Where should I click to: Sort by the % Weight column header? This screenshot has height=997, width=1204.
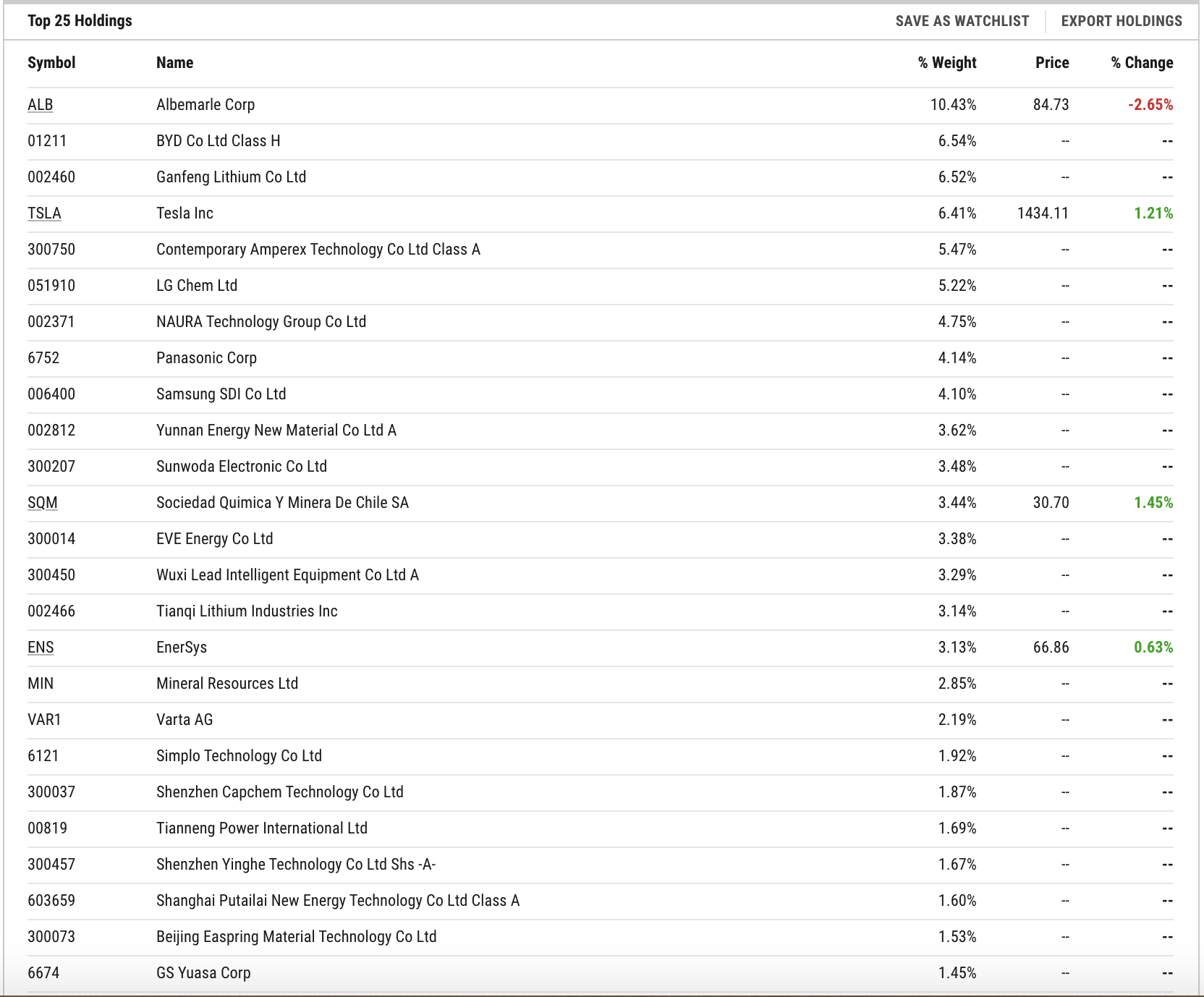click(x=947, y=63)
